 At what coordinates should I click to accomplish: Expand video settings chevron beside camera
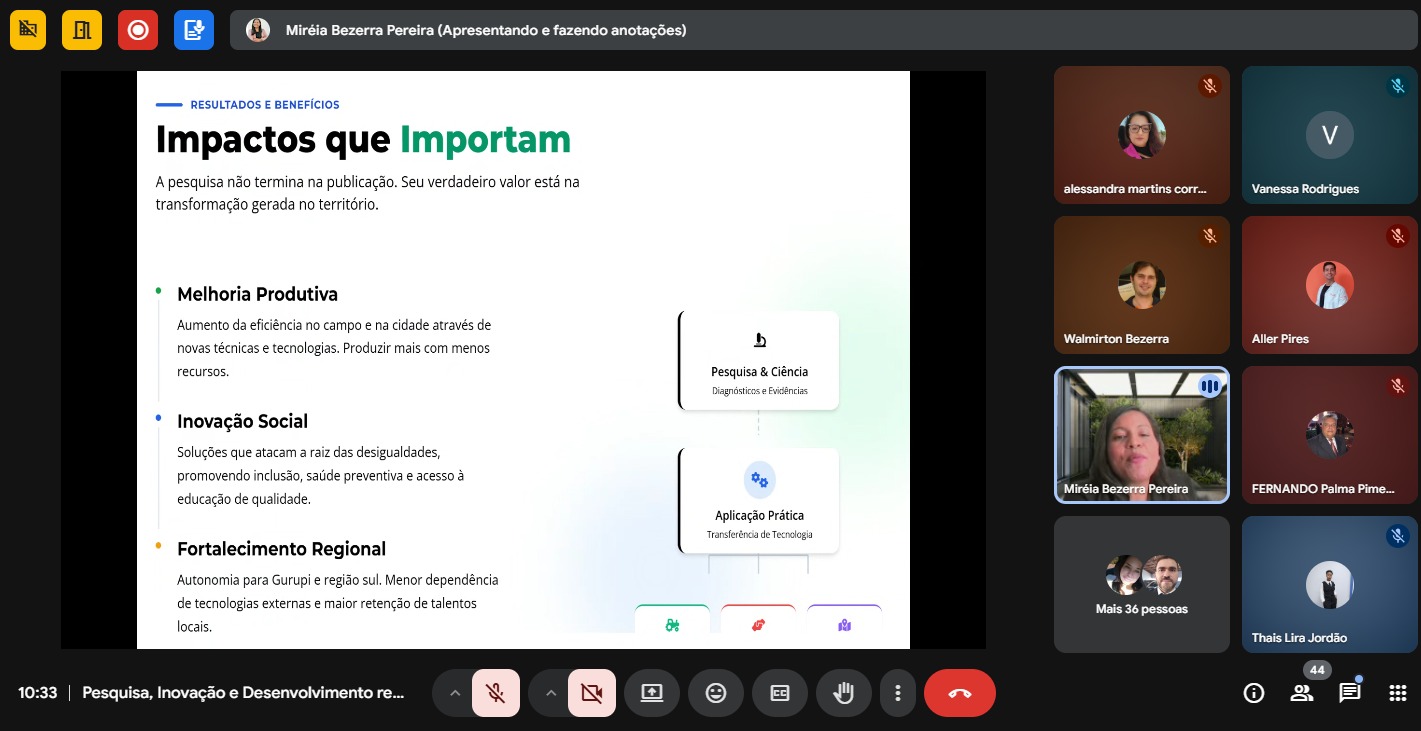pyautogui.click(x=551, y=693)
